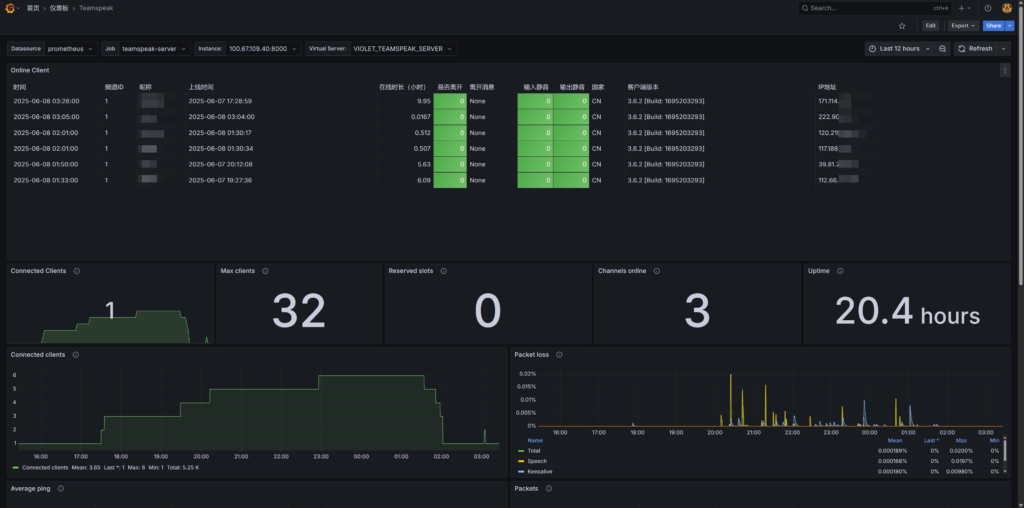Sort table by 频道ID column header
The image size is (1024, 508).
pyautogui.click(x=114, y=87)
